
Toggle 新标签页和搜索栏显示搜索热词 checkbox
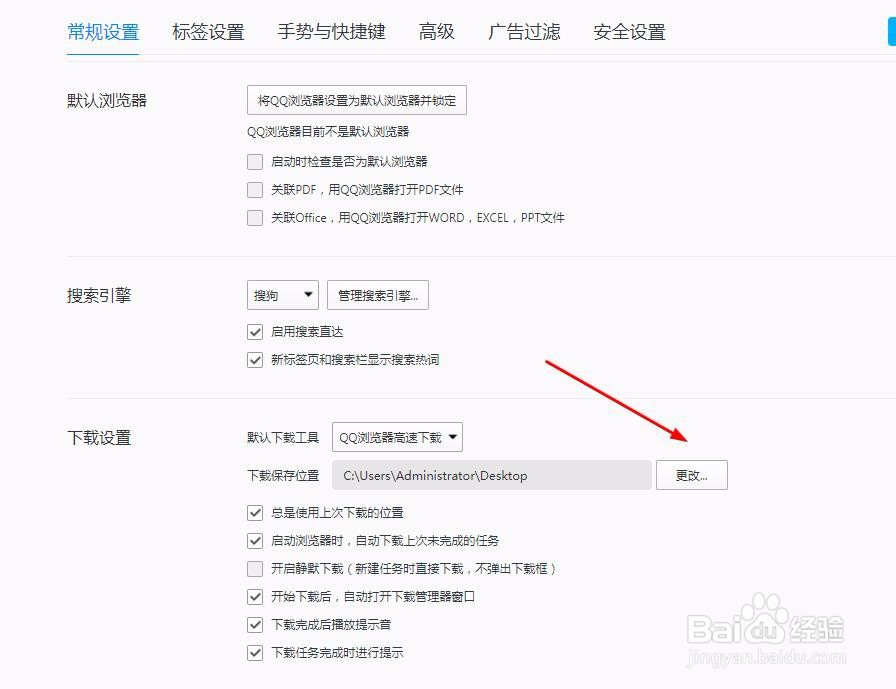click(x=255, y=360)
